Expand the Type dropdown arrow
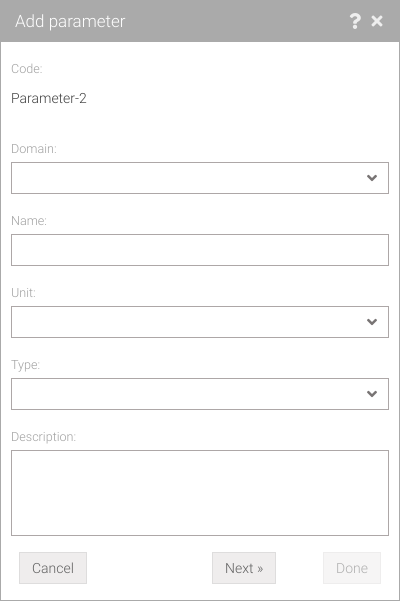This screenshot has width=400, height=601. (x=372, y=394)
